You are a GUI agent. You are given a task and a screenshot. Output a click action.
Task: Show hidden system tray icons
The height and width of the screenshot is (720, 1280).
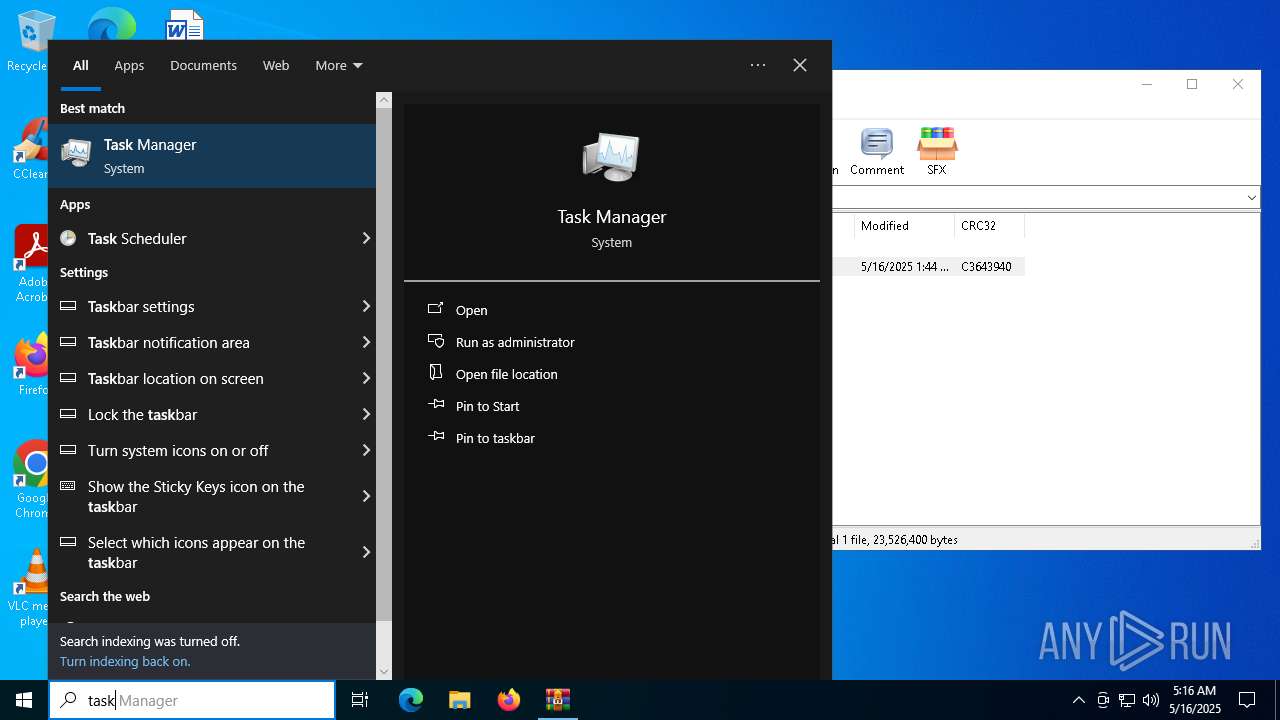point(1078,700)
